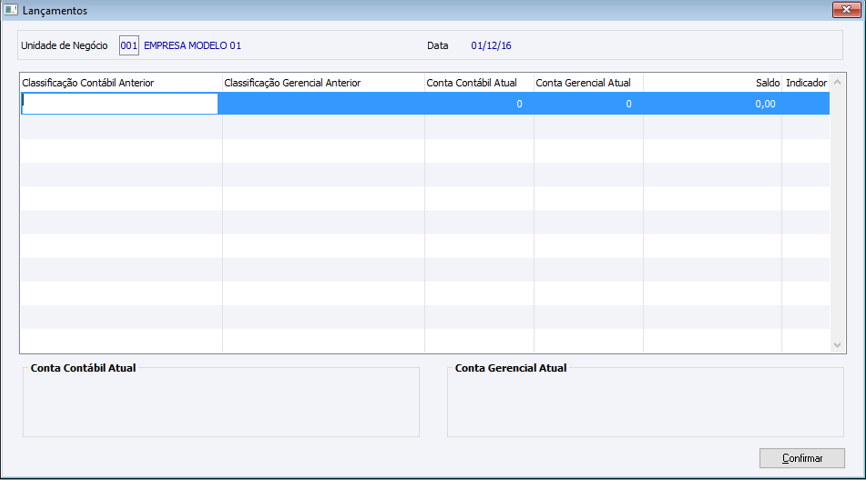This screenshot has height=480, width=866.
Task: Select first-row Conta Gerencial Atual cell
Action: [x=588, y=103]
